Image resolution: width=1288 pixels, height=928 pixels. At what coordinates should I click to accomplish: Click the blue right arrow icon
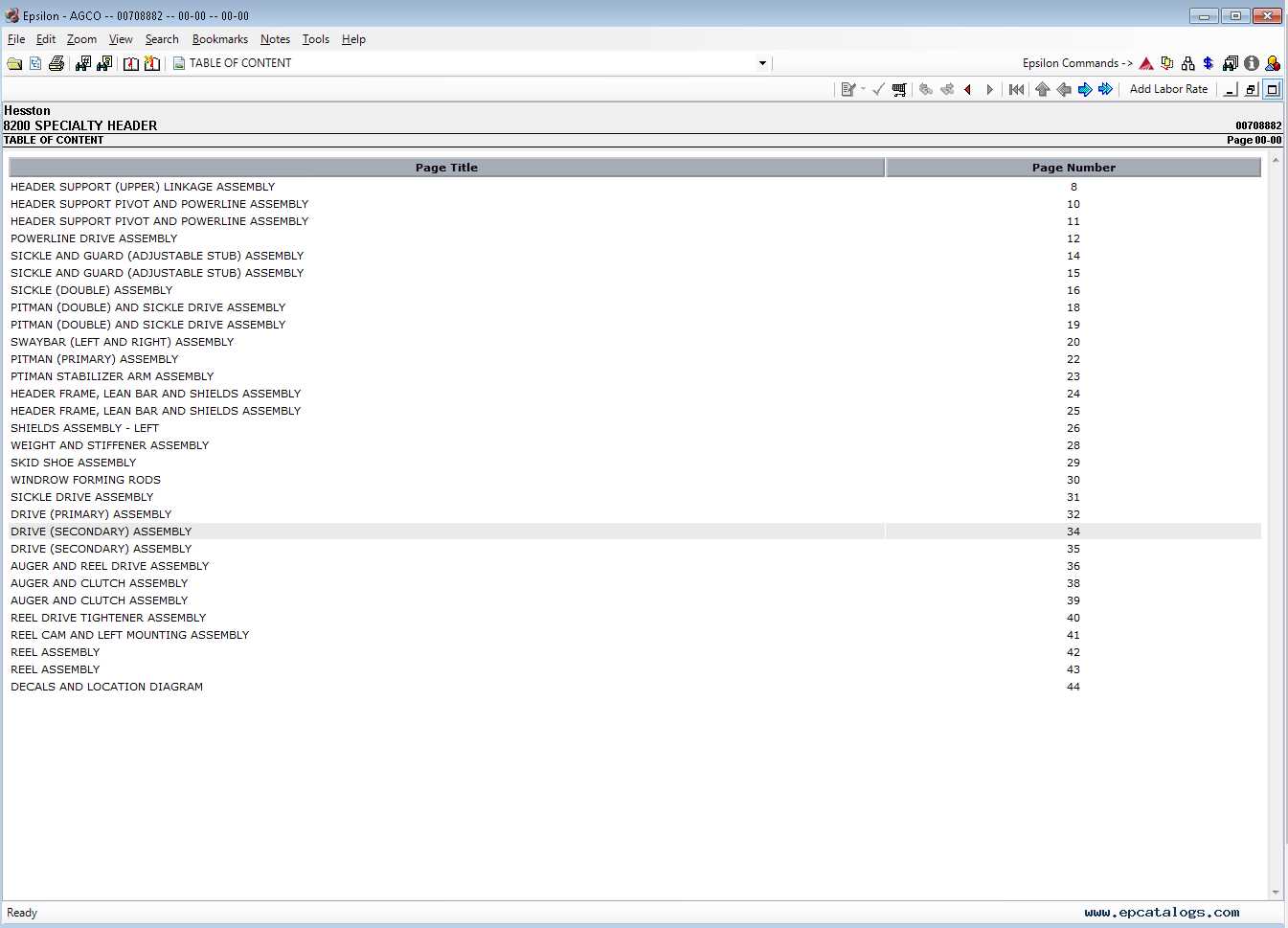click(x=1085, y=89)
